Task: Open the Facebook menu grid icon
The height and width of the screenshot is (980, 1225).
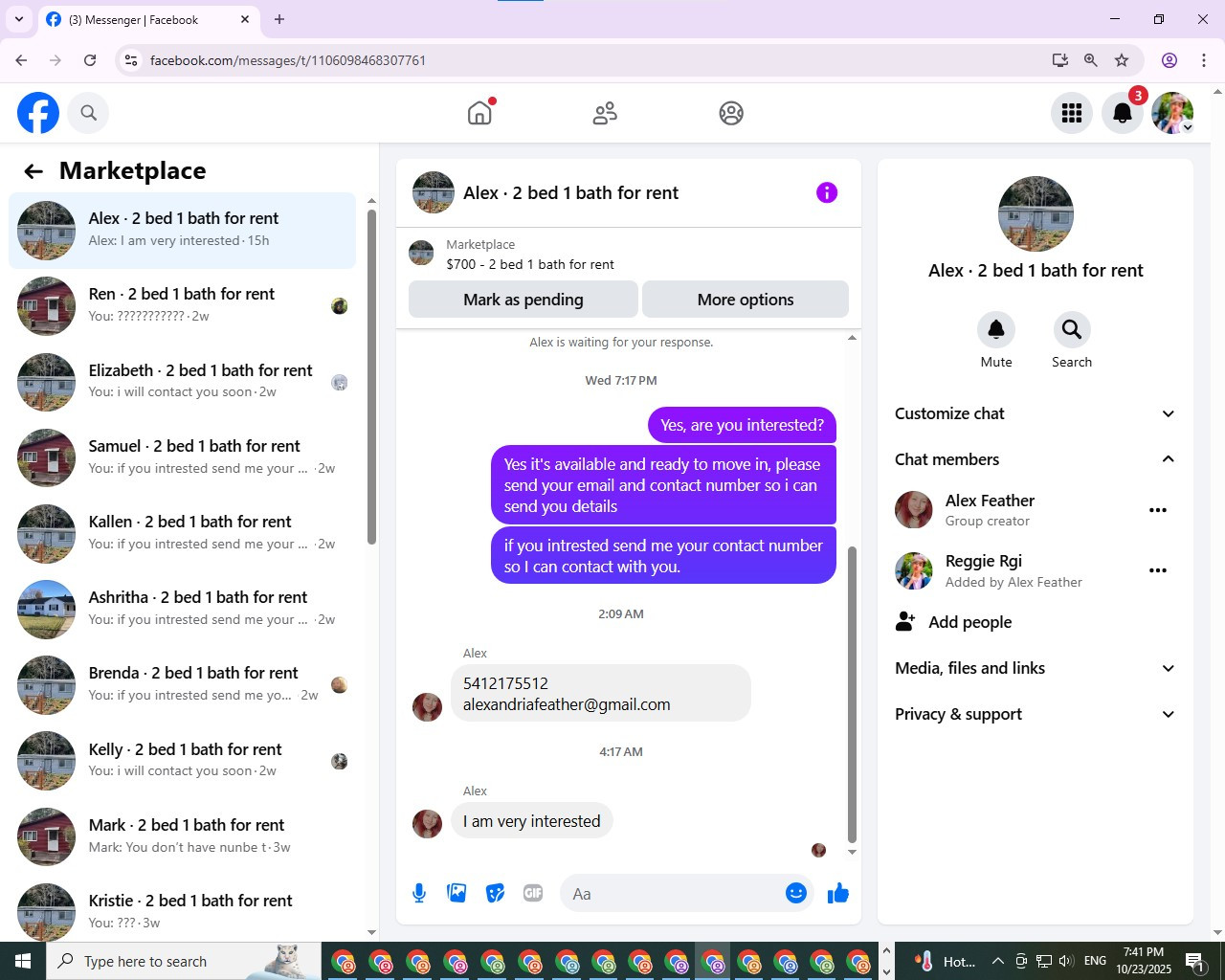Action: coord(1072,113)
